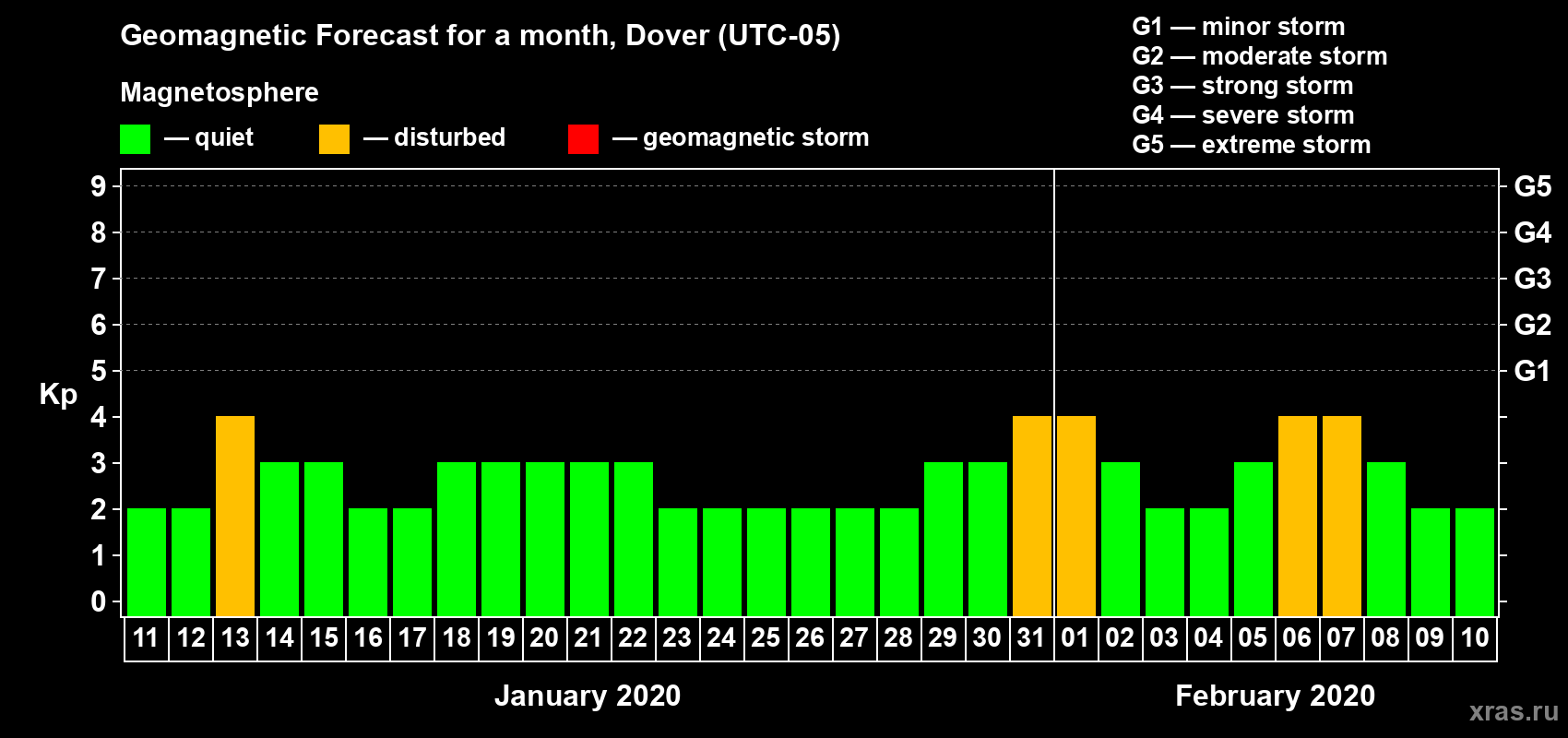Click date label 17 on the axis
Image resolution: width=1568 pixels, height=738 pixels.
[x=412, y=638]
